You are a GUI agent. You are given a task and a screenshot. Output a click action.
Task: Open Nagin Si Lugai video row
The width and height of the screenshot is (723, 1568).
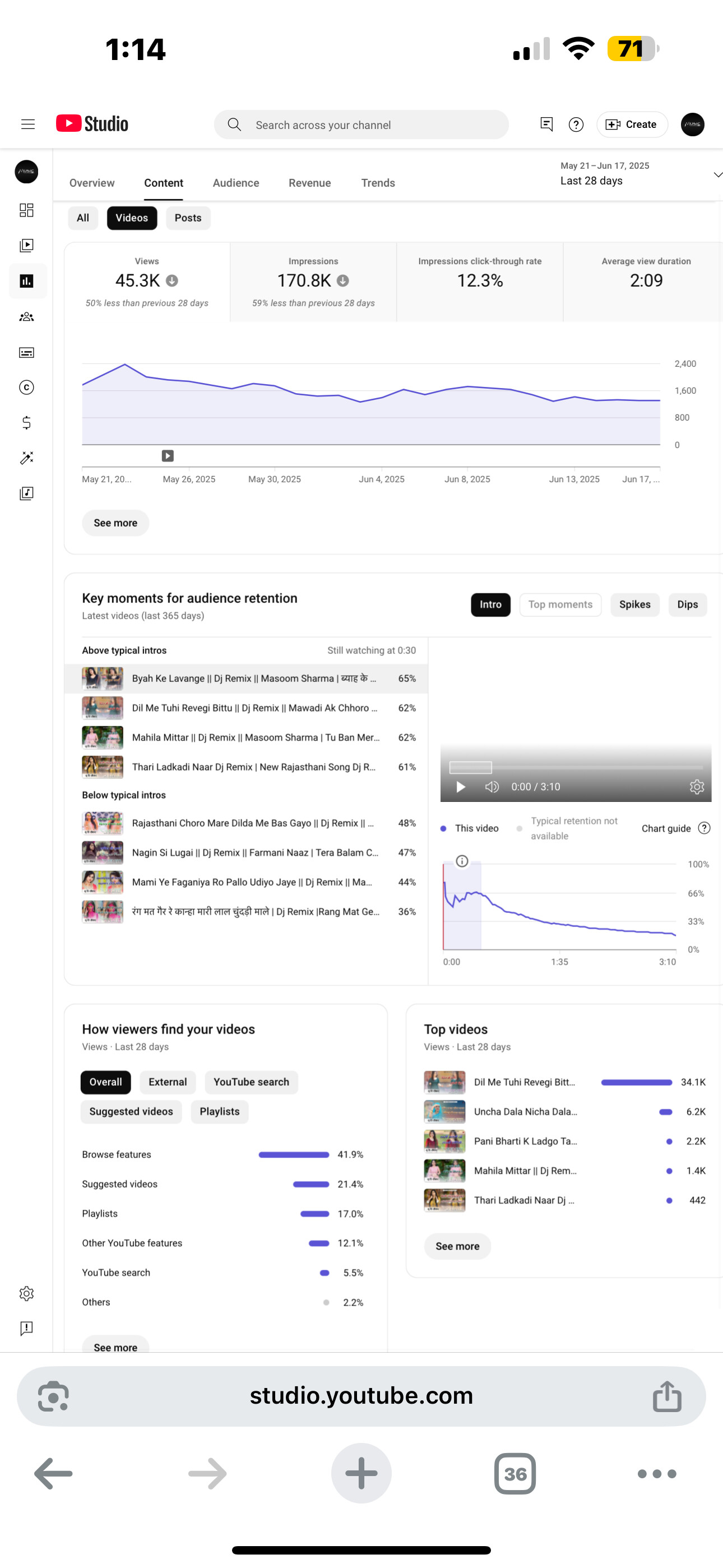click(247, 852)
